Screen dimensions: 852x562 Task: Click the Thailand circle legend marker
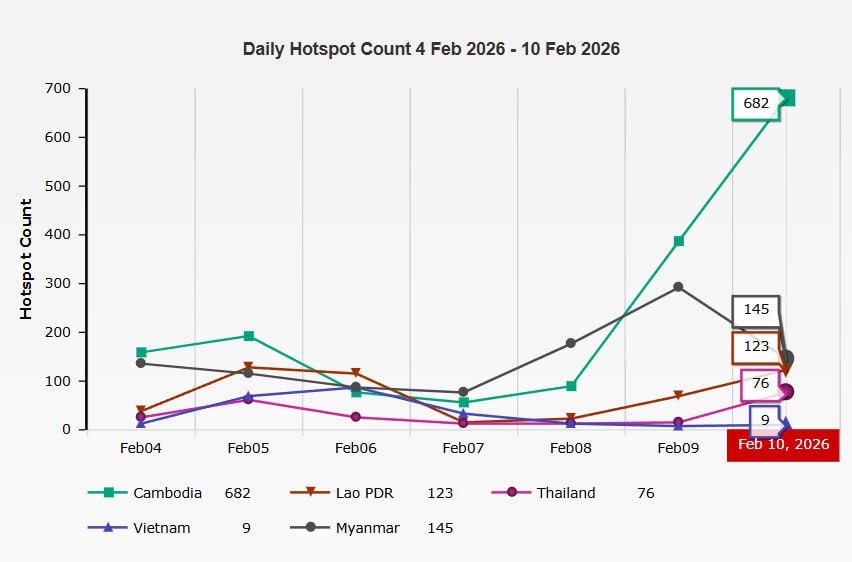coord(513,493)
